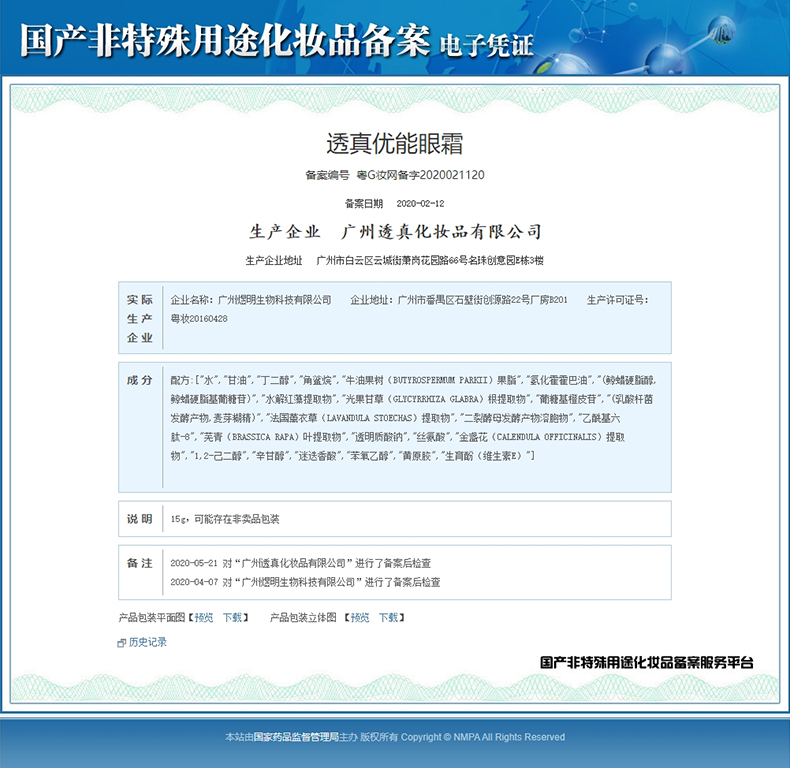The width and height of the screenshot is (790, 768).
Task: Click the 国产非特殊用途化妆品备案服务平台 signature text
Action: click(x=646, y=662)
